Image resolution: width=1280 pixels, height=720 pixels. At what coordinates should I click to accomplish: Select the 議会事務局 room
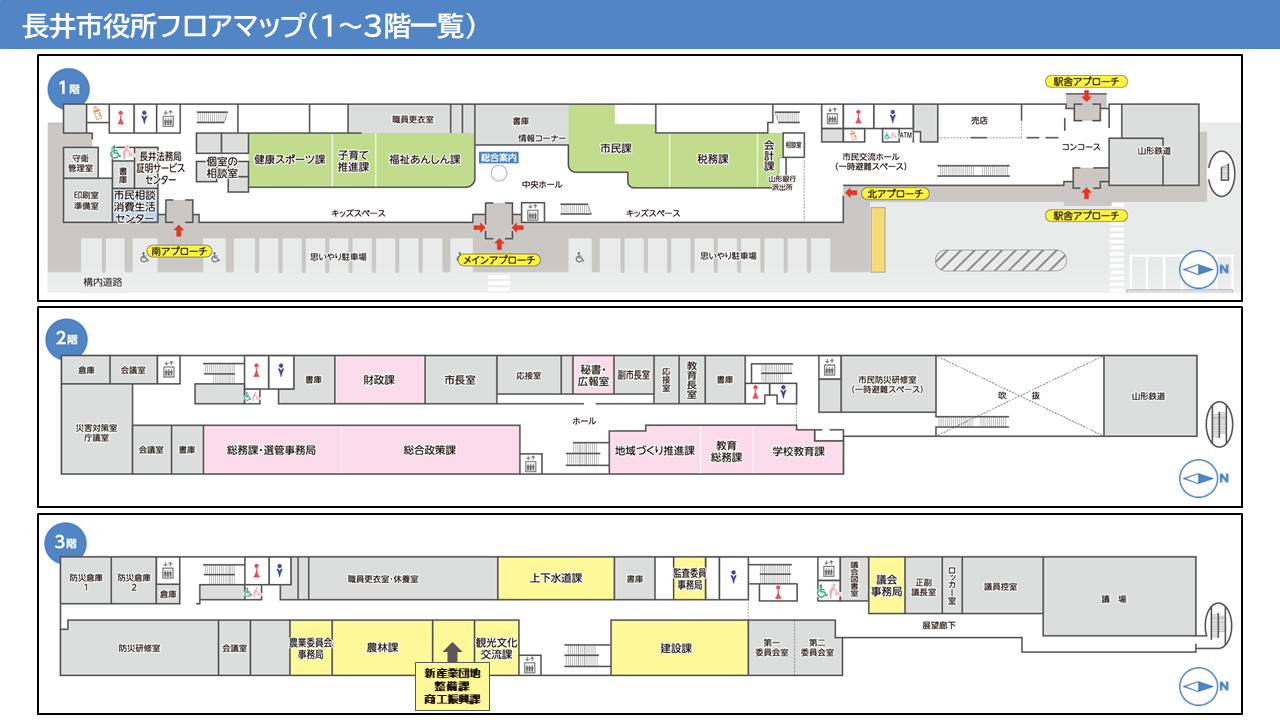[x=886, y=585]
